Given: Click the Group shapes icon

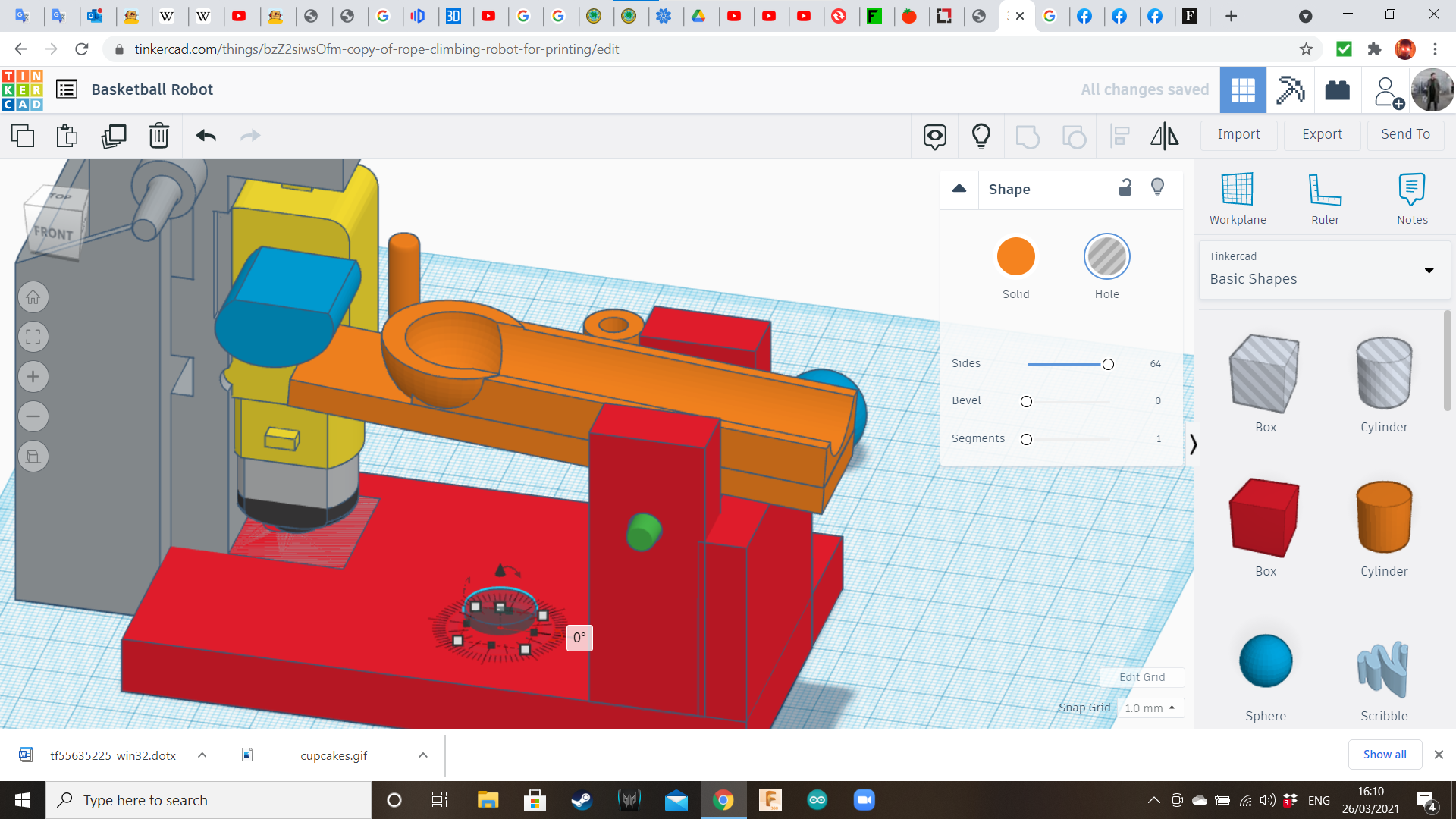Looking at the screenshot, I should pos(1028,136).
